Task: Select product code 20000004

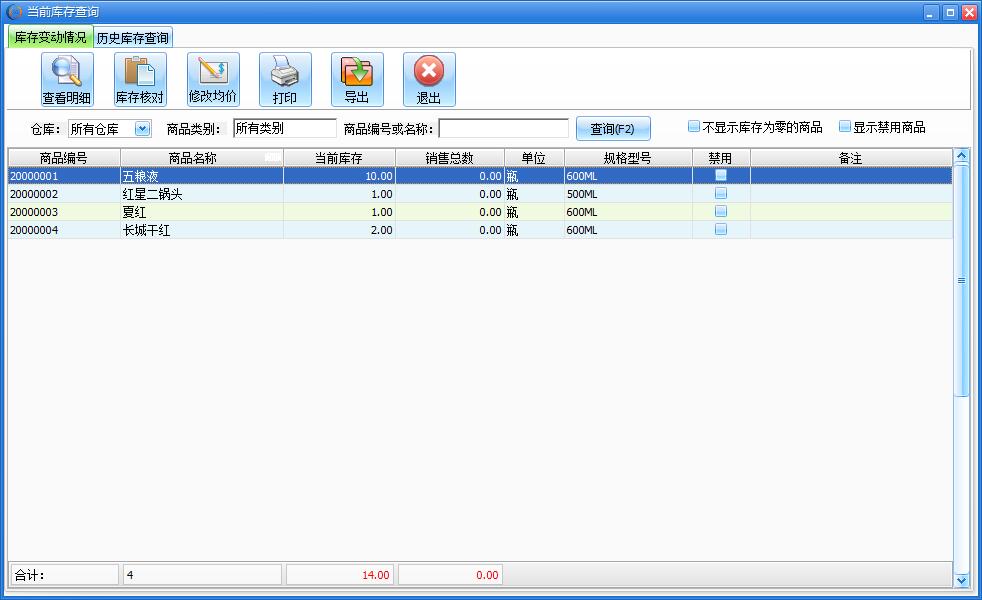Action: pos(64,230)
